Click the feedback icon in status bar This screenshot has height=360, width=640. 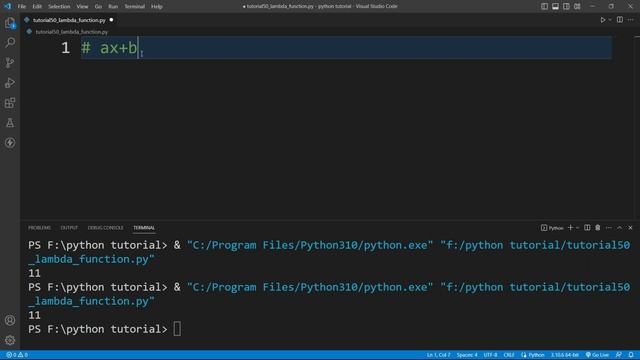point(619,355)
